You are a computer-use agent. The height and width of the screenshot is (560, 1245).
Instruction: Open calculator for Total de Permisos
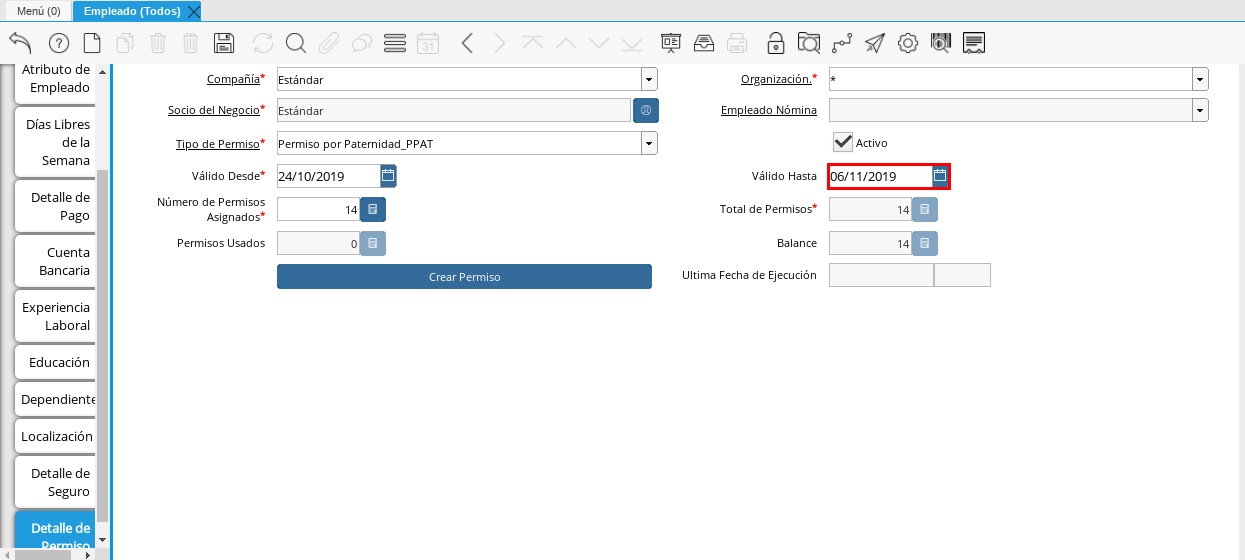pos(925,209)
